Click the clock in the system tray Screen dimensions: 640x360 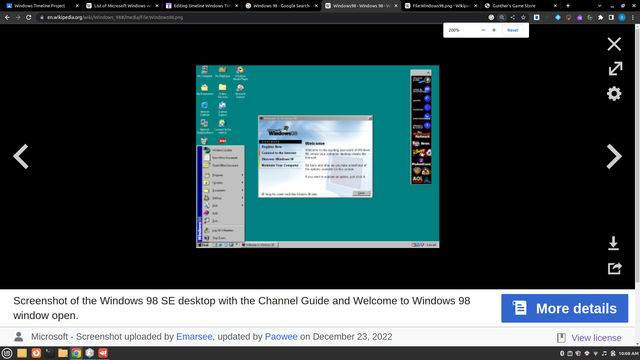628,353
